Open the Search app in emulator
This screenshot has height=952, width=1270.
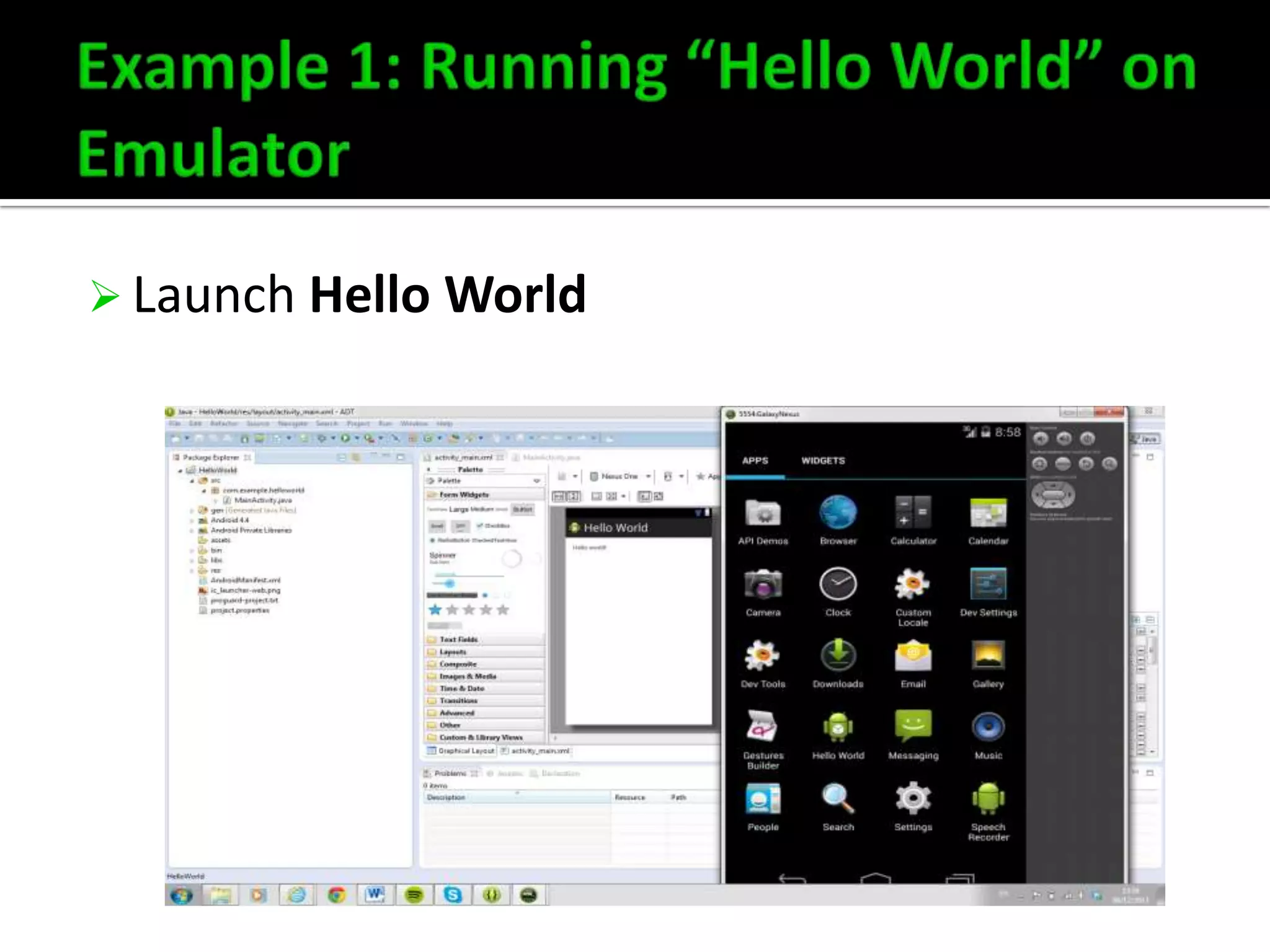838,807
